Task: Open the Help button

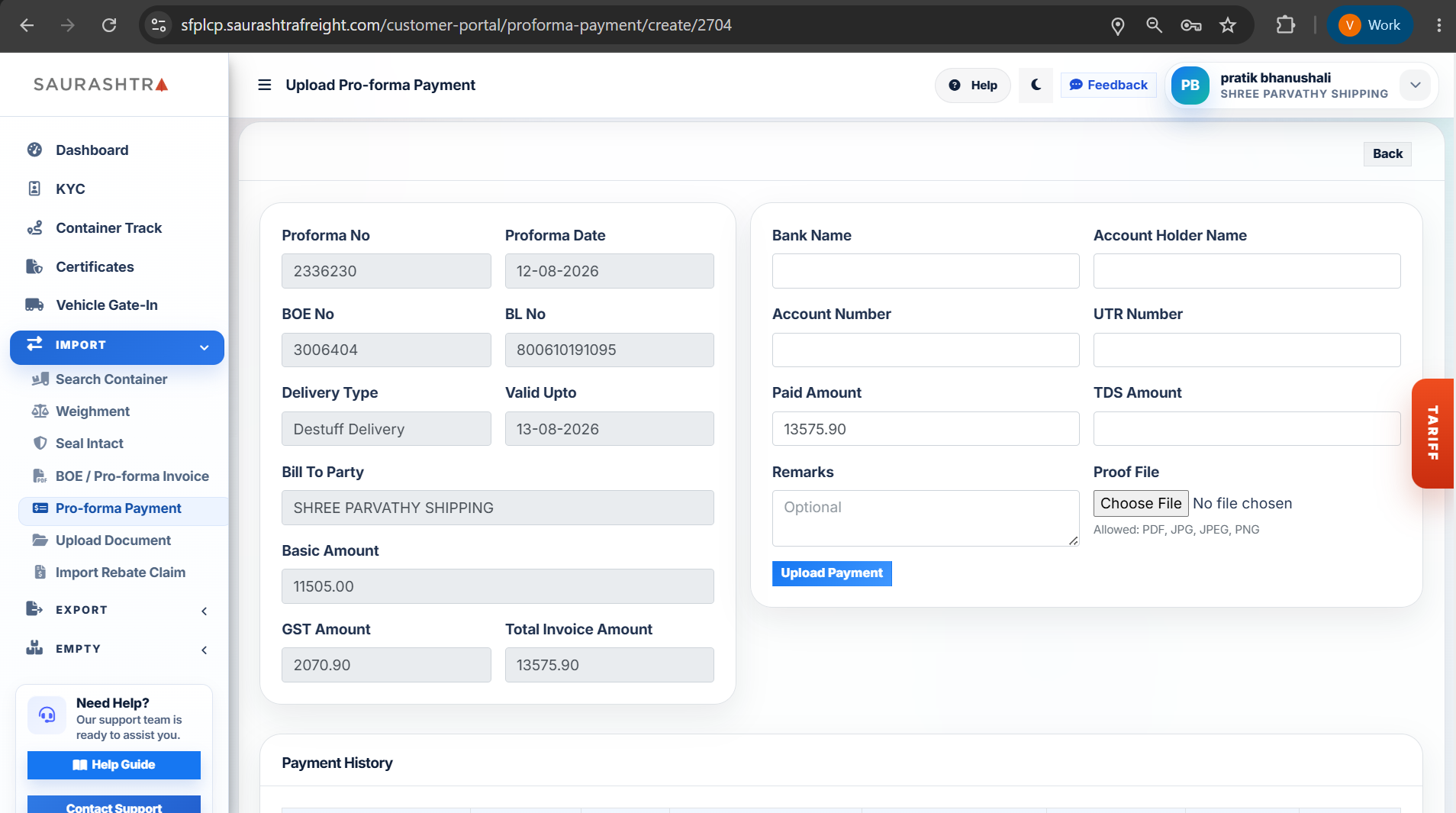Action: point(972,85)
